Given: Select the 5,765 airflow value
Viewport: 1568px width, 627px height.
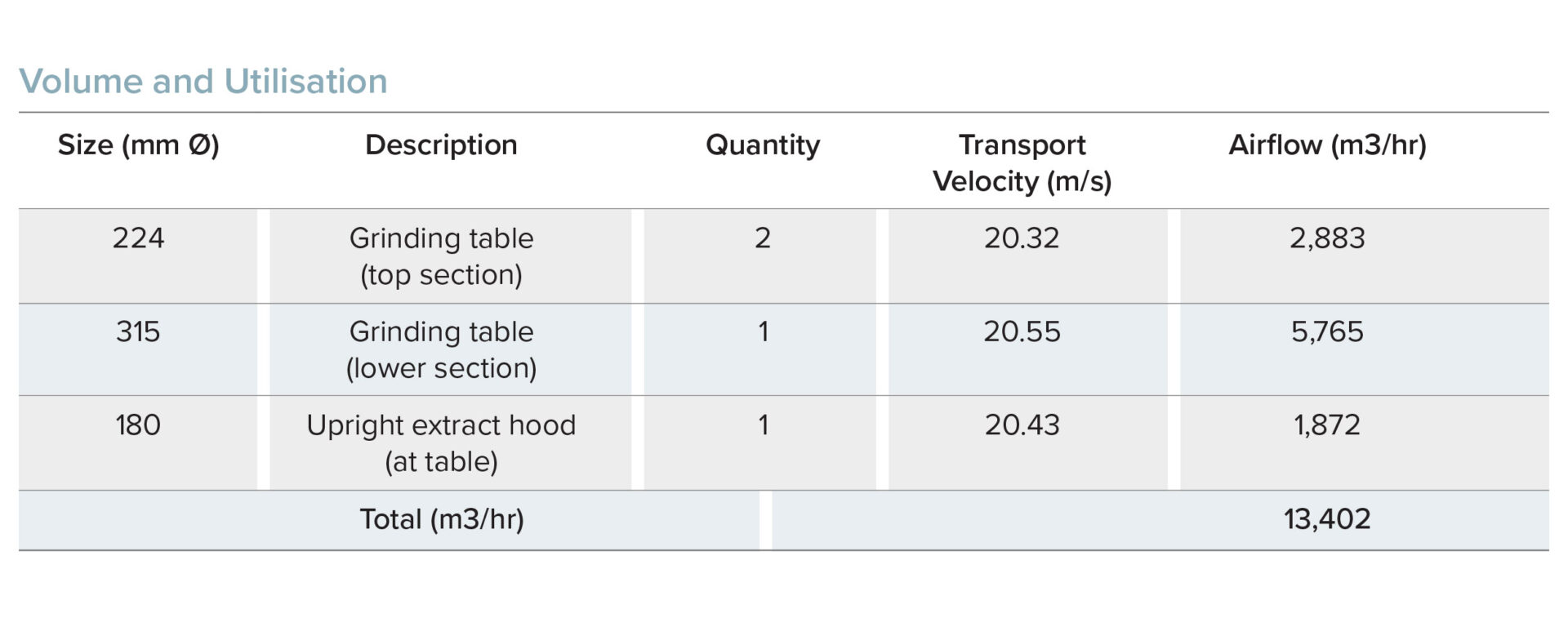Looking at the screenshot, I should point(1327,331).
